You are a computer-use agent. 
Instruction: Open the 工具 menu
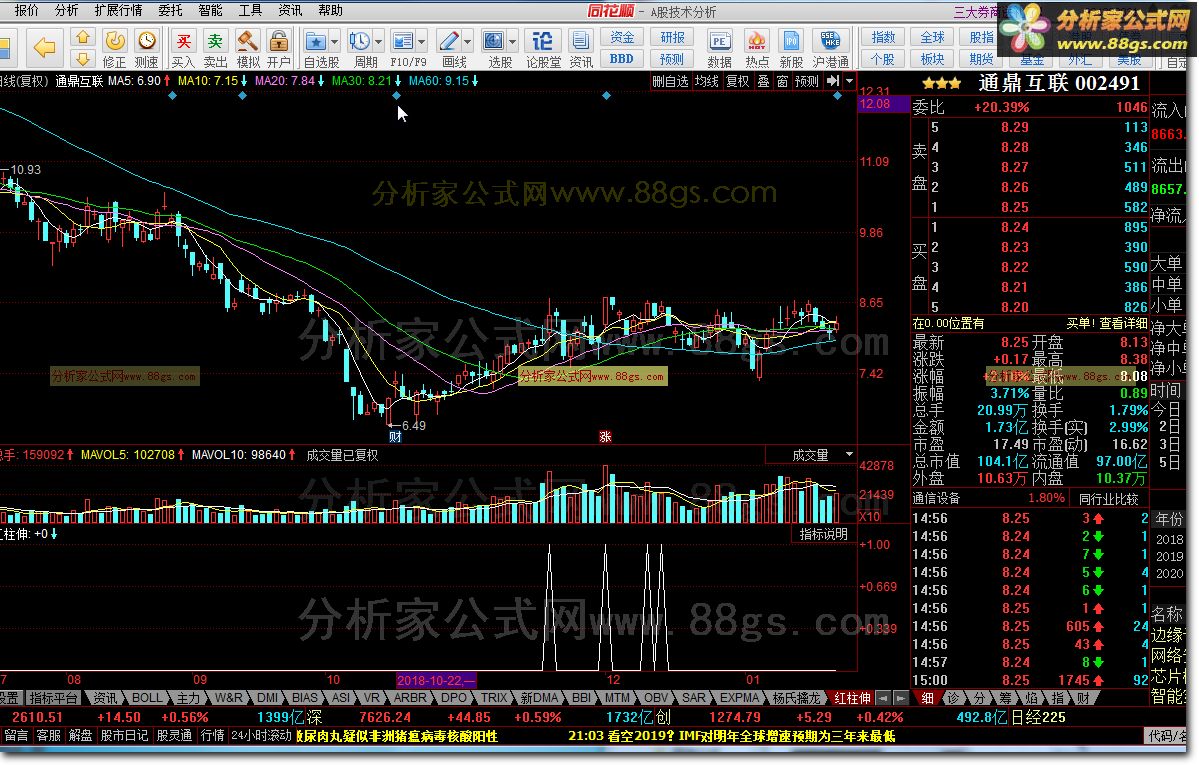click(249, 11)
